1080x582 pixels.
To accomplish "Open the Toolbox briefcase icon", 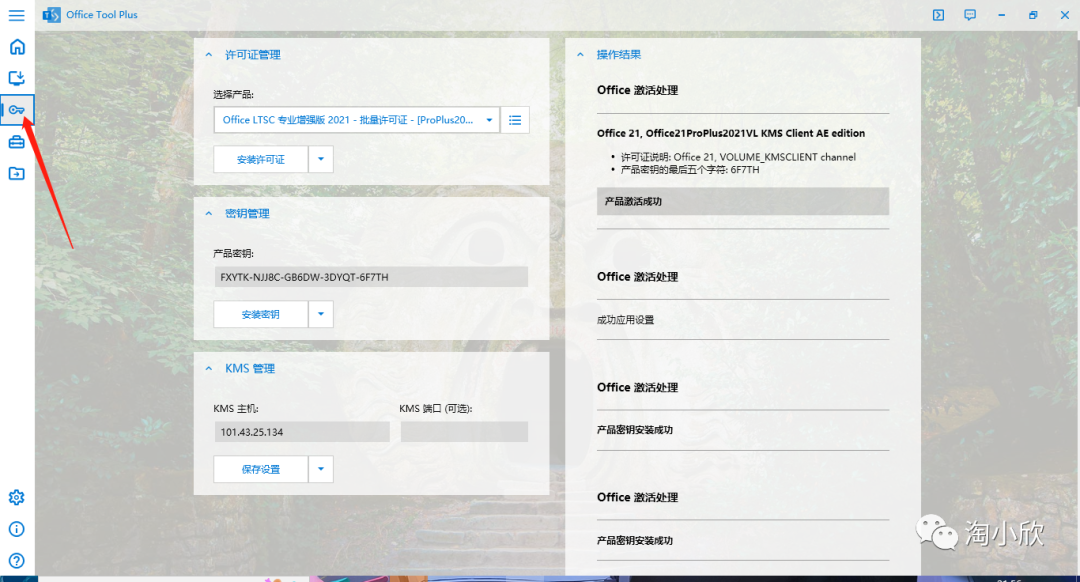I will pyautogui.click(x=17, y=142).
